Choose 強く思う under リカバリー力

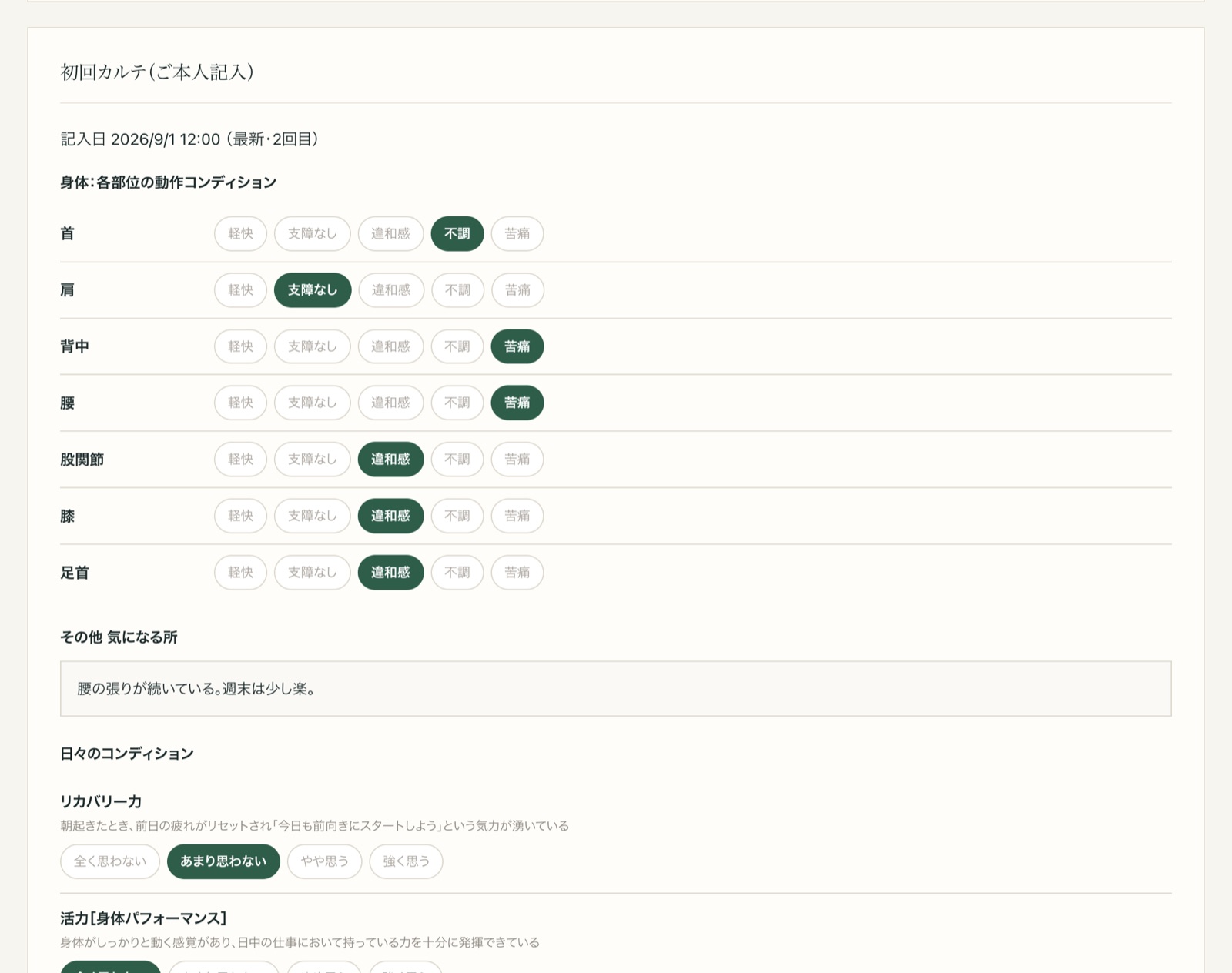[406, 861]
